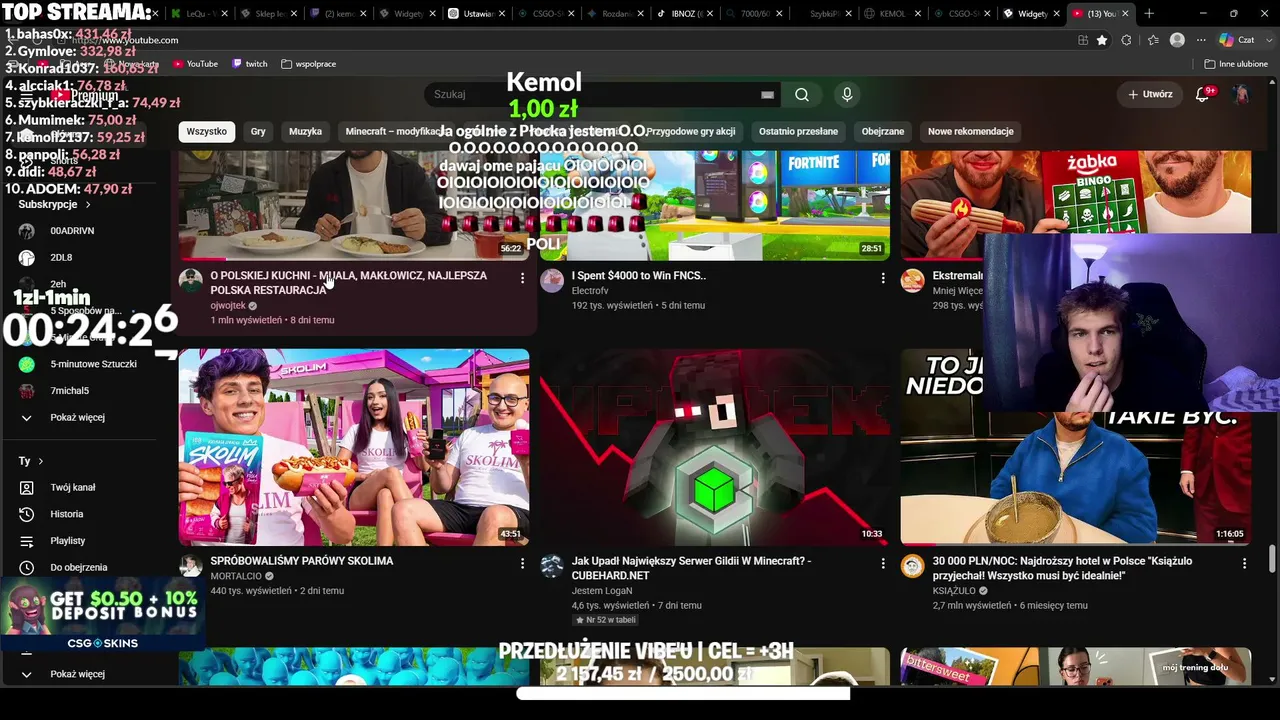This screenshot has height=720, width=1280.
Task: Click the Utwórz create button
Action: point(1150,94)
